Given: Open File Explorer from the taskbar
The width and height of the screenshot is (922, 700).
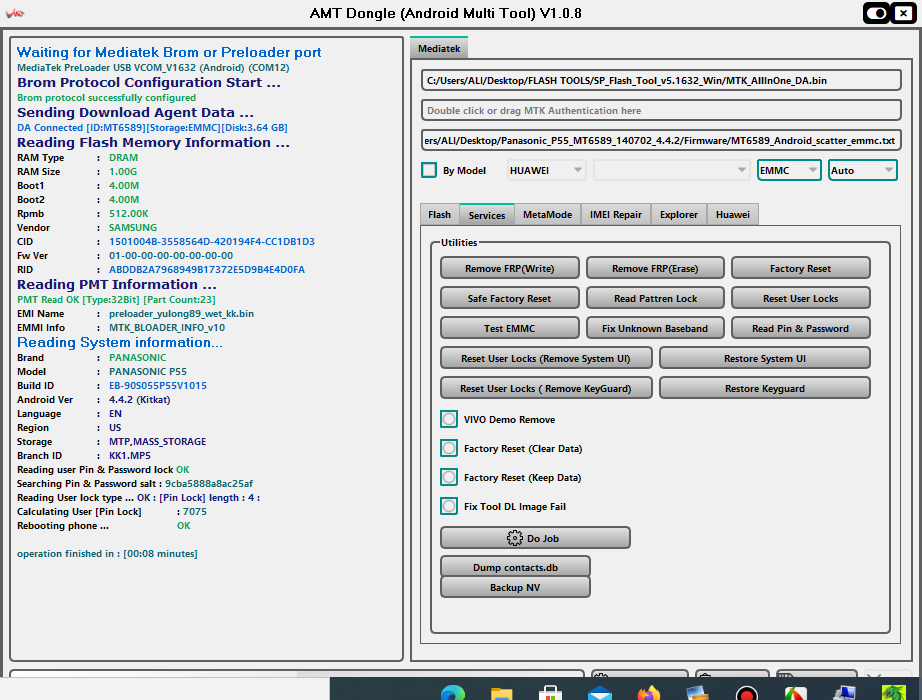Looking at the screenshot, I should click(502, 692).
